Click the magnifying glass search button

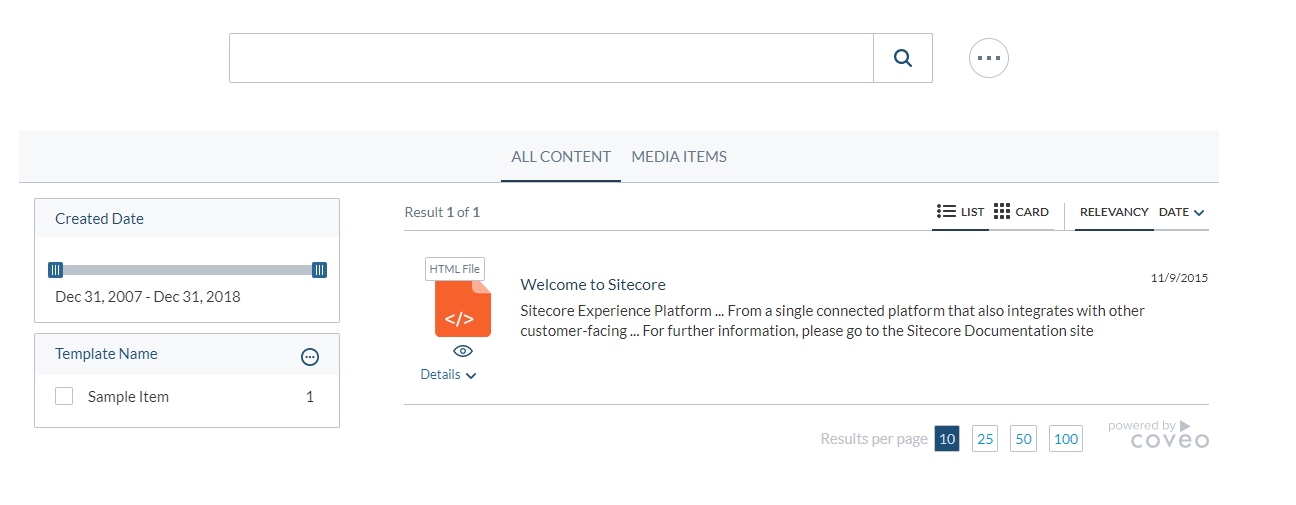coord(902,58)
